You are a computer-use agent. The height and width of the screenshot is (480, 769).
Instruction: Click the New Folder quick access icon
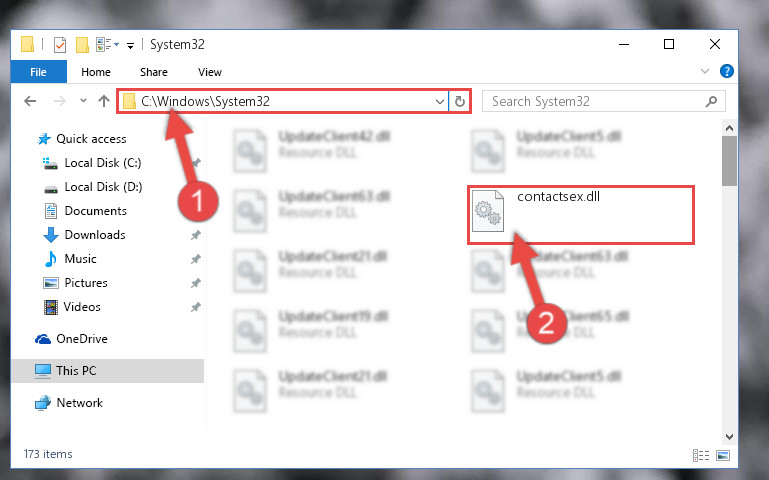[82, 45]
